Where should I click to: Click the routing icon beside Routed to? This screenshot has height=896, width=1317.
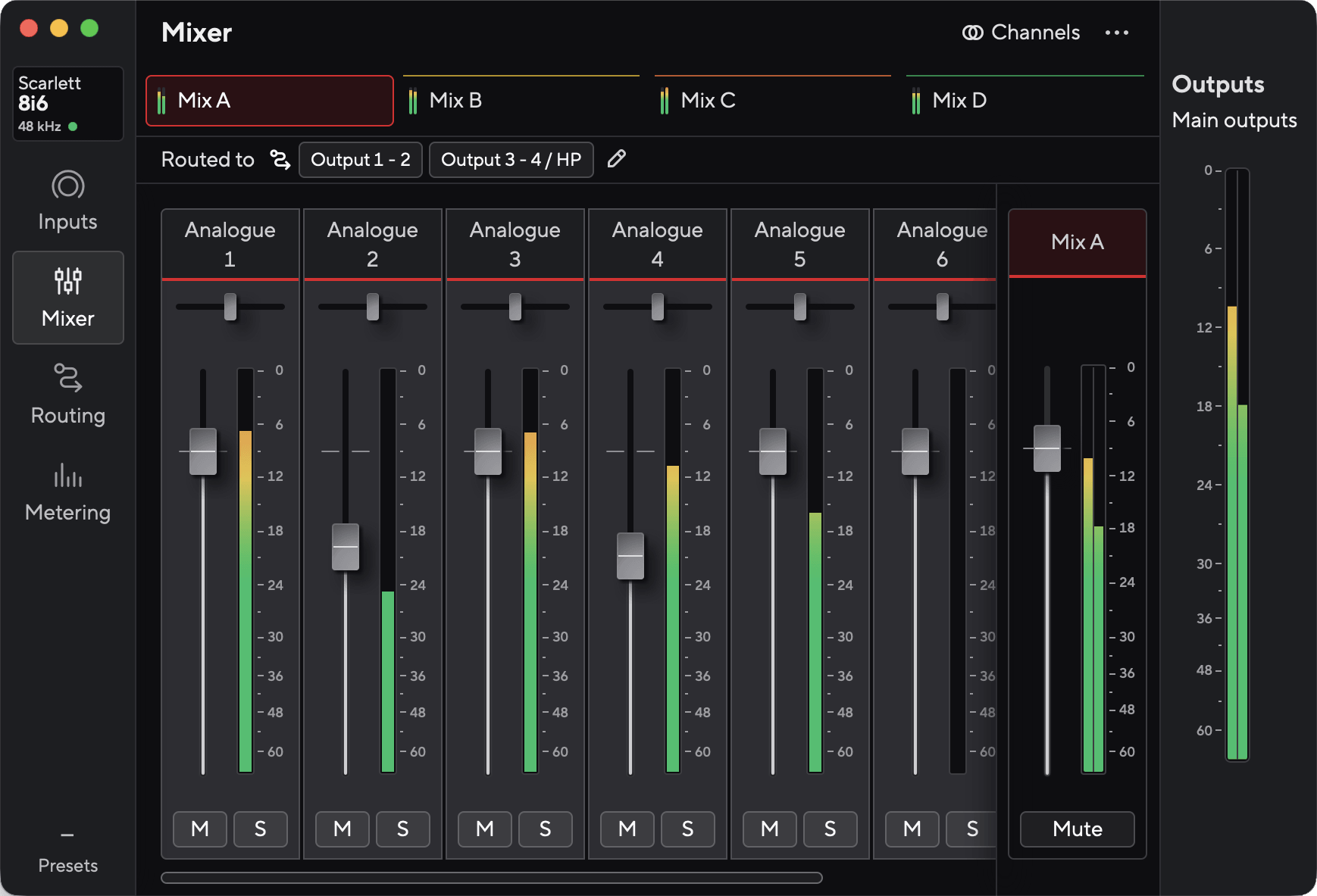pos(280,160)
